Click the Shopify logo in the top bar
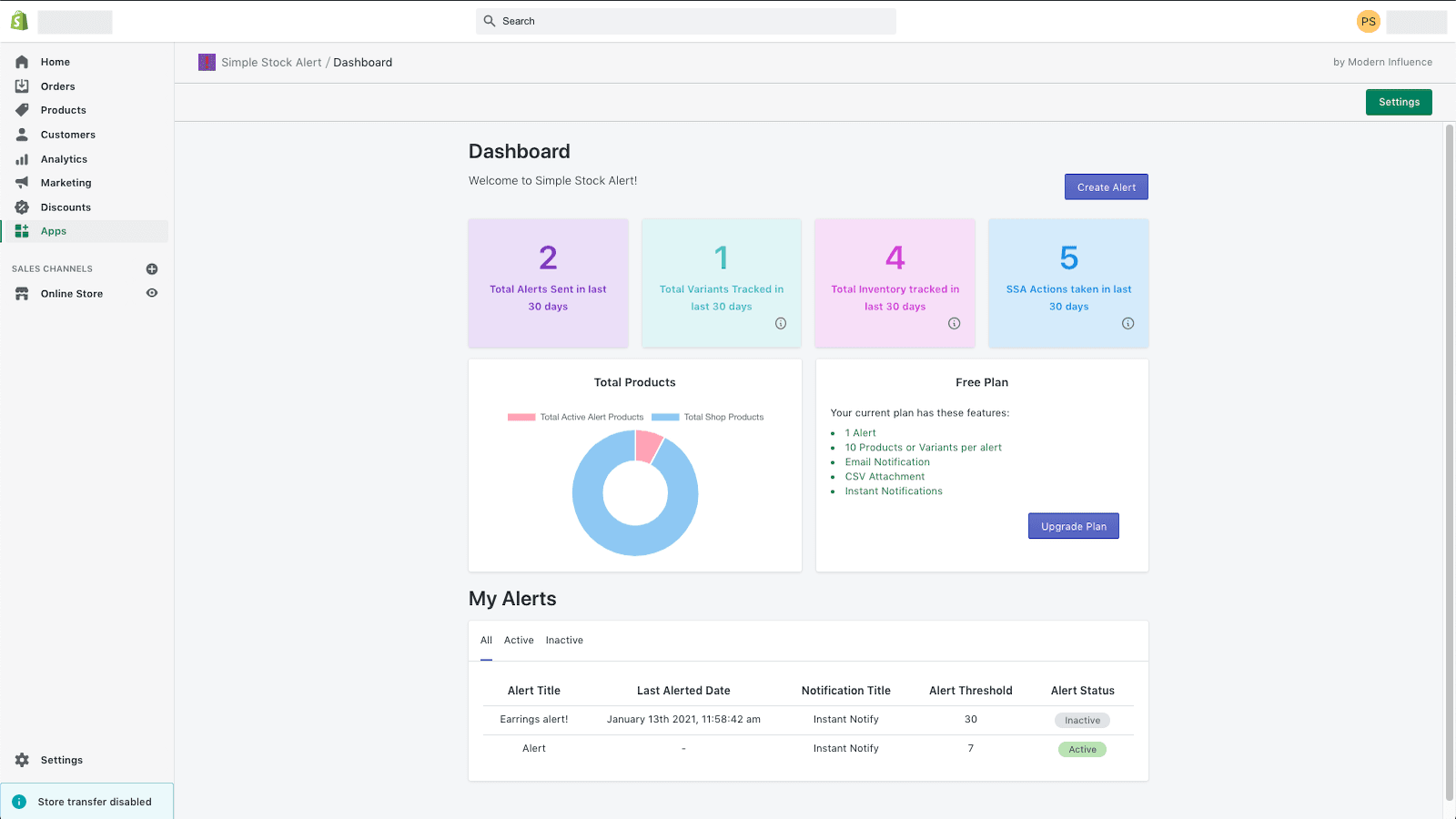The height and width of the screenshot is (819, 1456). click(x=18, y=20)
